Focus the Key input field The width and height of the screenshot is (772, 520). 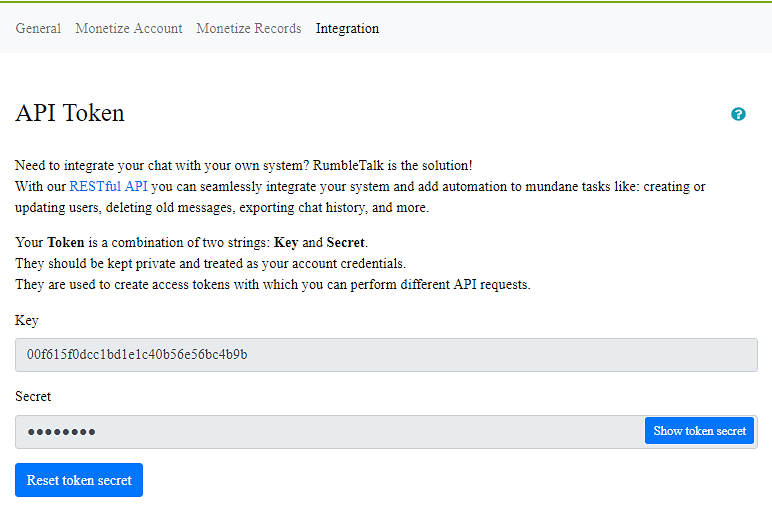click(385, 355)
